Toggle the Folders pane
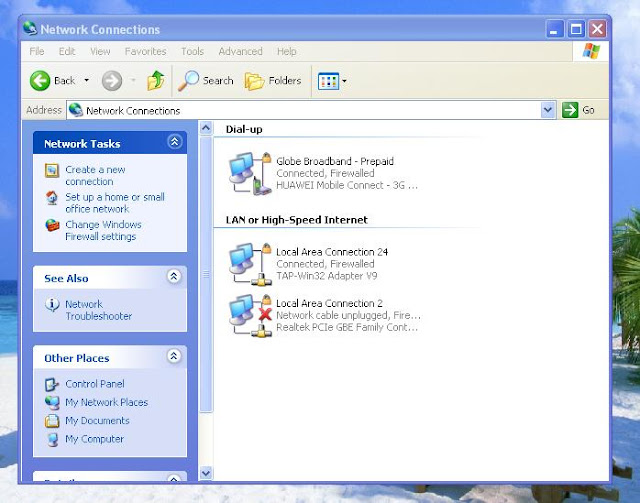Image resolution: width=640 pixels, height=503 pixels. pos(273,80)
